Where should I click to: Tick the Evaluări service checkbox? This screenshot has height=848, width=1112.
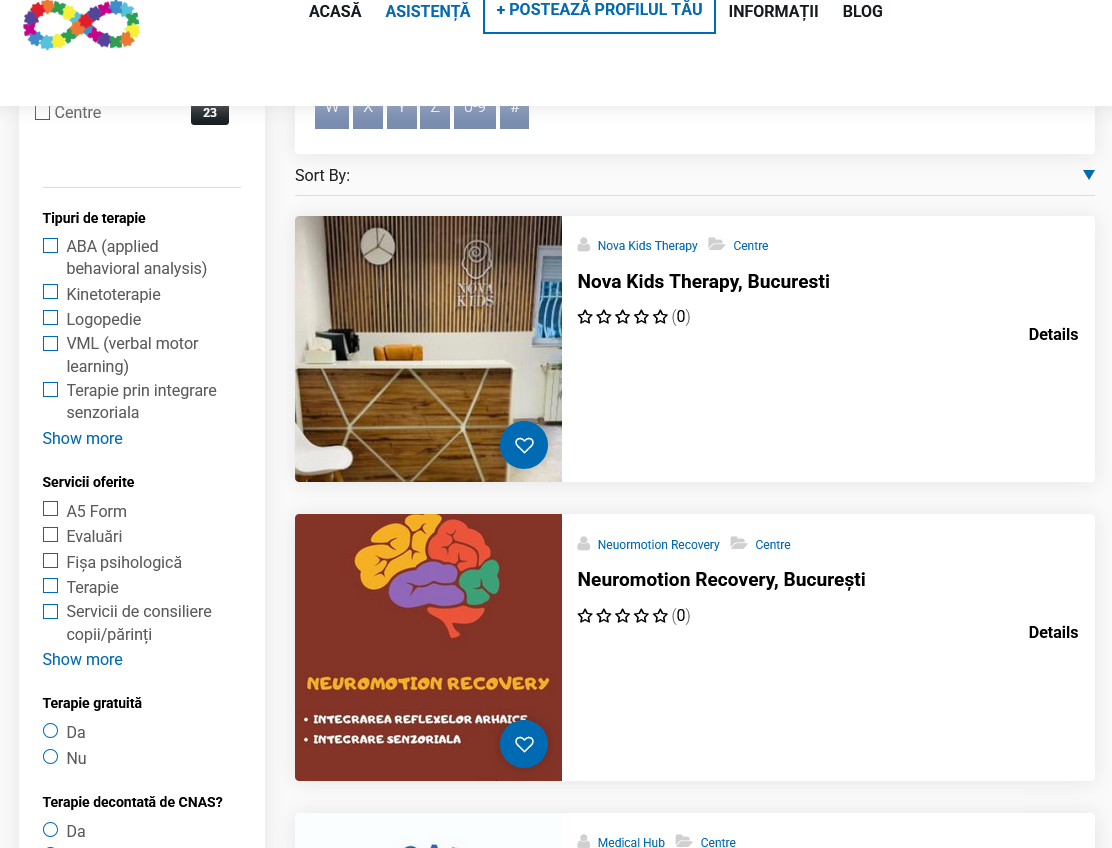pyautogui.click(x=50, y=535)
